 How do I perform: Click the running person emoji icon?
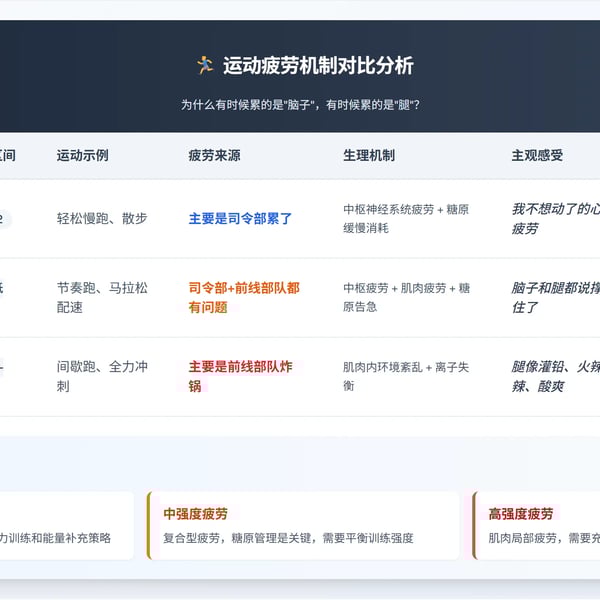point(205,65)
